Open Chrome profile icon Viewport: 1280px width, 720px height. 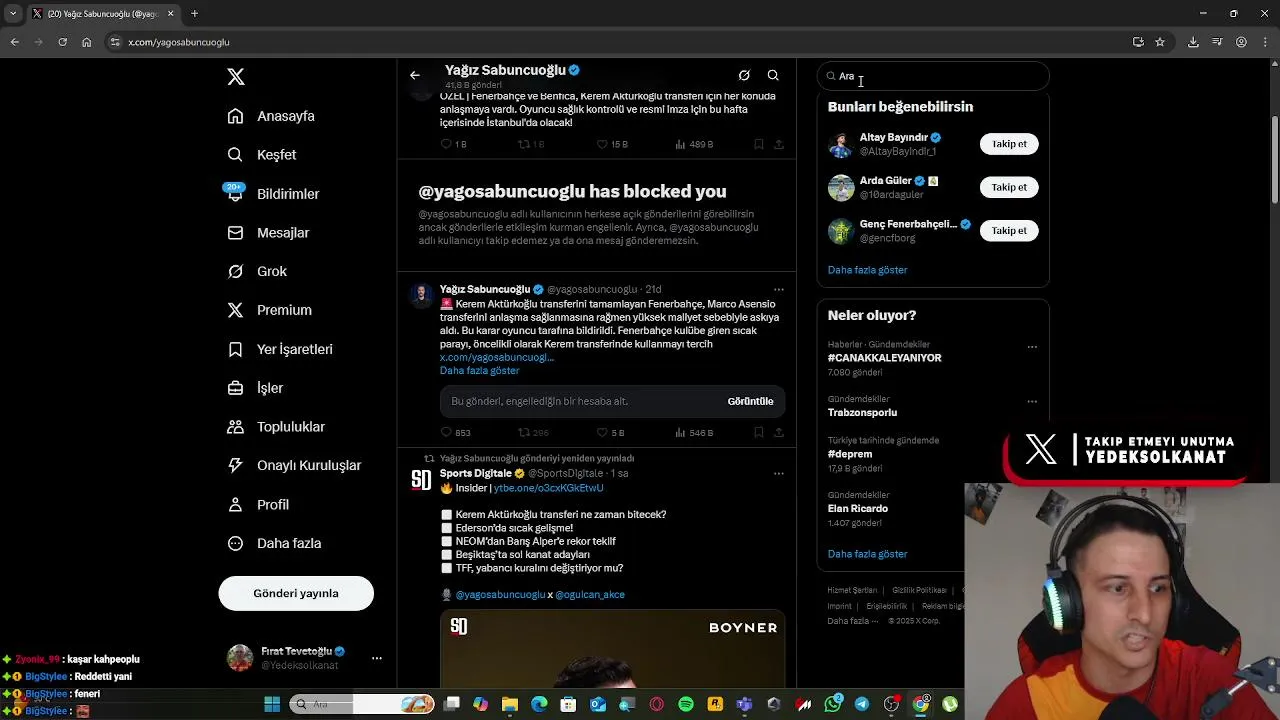pyautogui.click(x=1241, y=42)
